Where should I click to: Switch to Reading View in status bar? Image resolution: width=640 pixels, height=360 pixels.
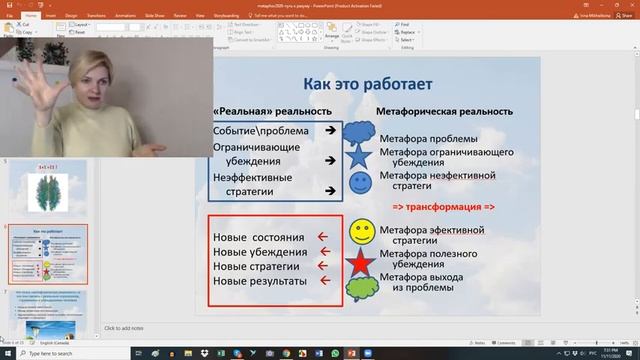point(553,343)
